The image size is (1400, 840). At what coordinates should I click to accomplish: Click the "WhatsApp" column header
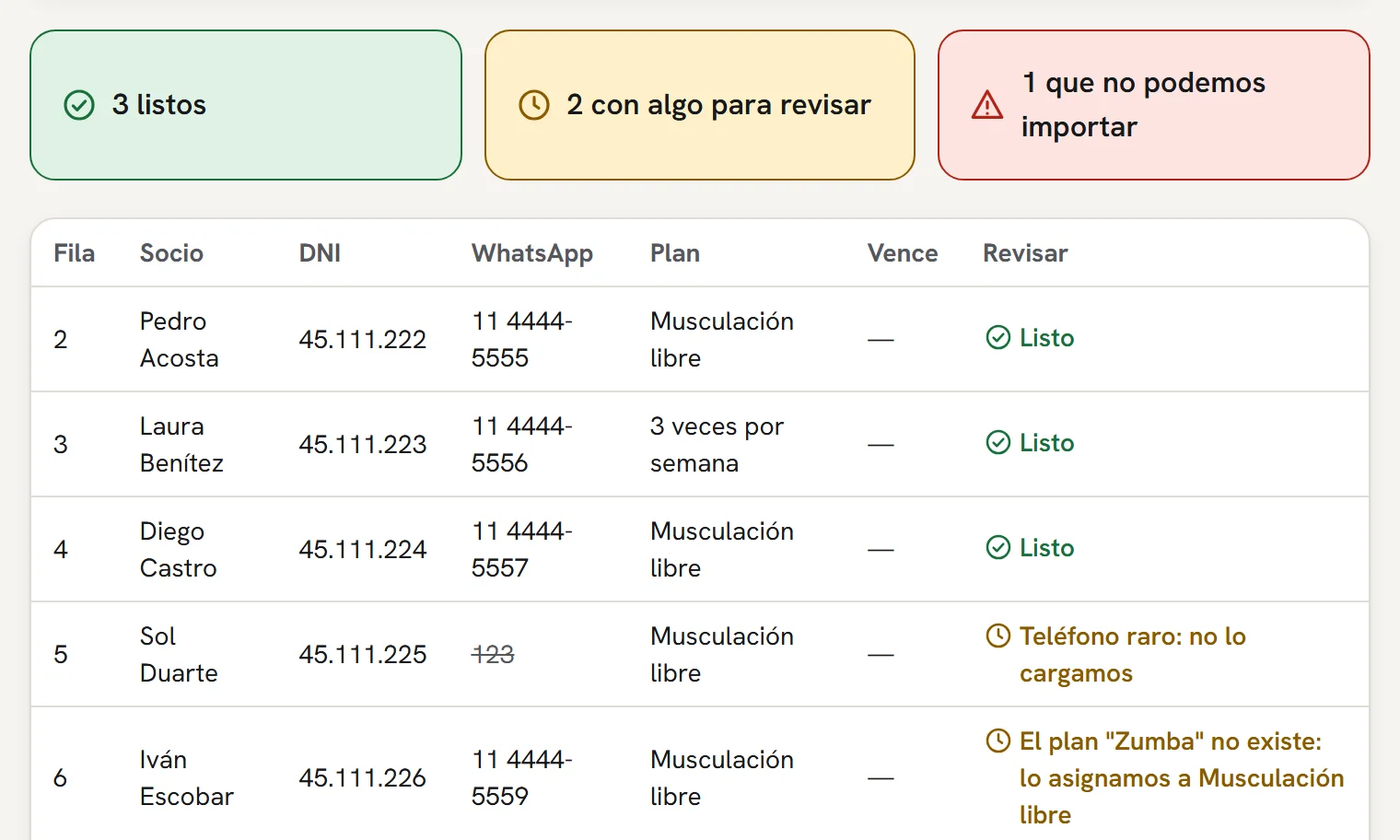(x=532, y=253)
